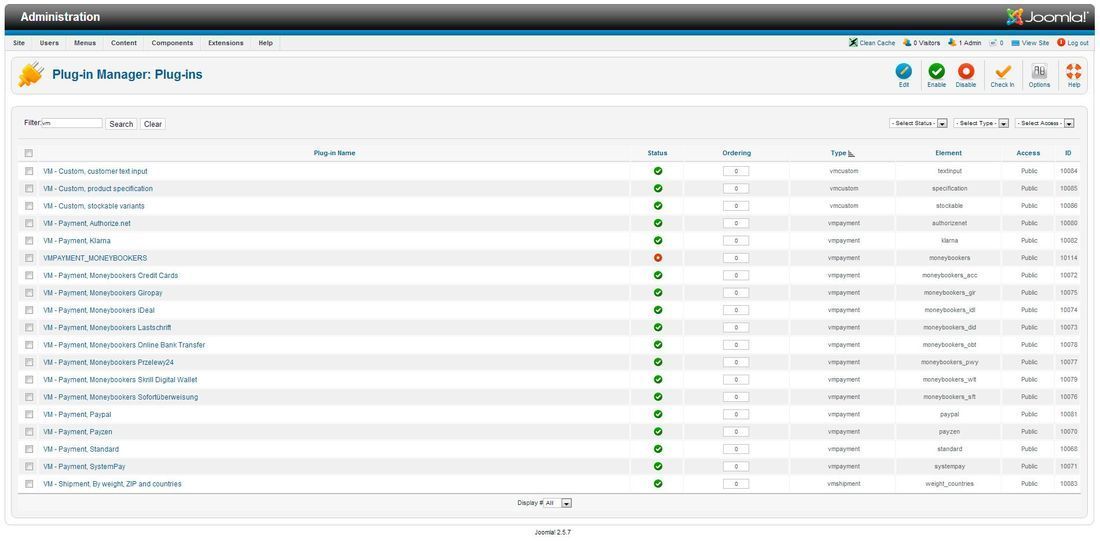Check the box for VM - Shipment, By weight
Screen dimensions: 1100x542
(29, 484)
